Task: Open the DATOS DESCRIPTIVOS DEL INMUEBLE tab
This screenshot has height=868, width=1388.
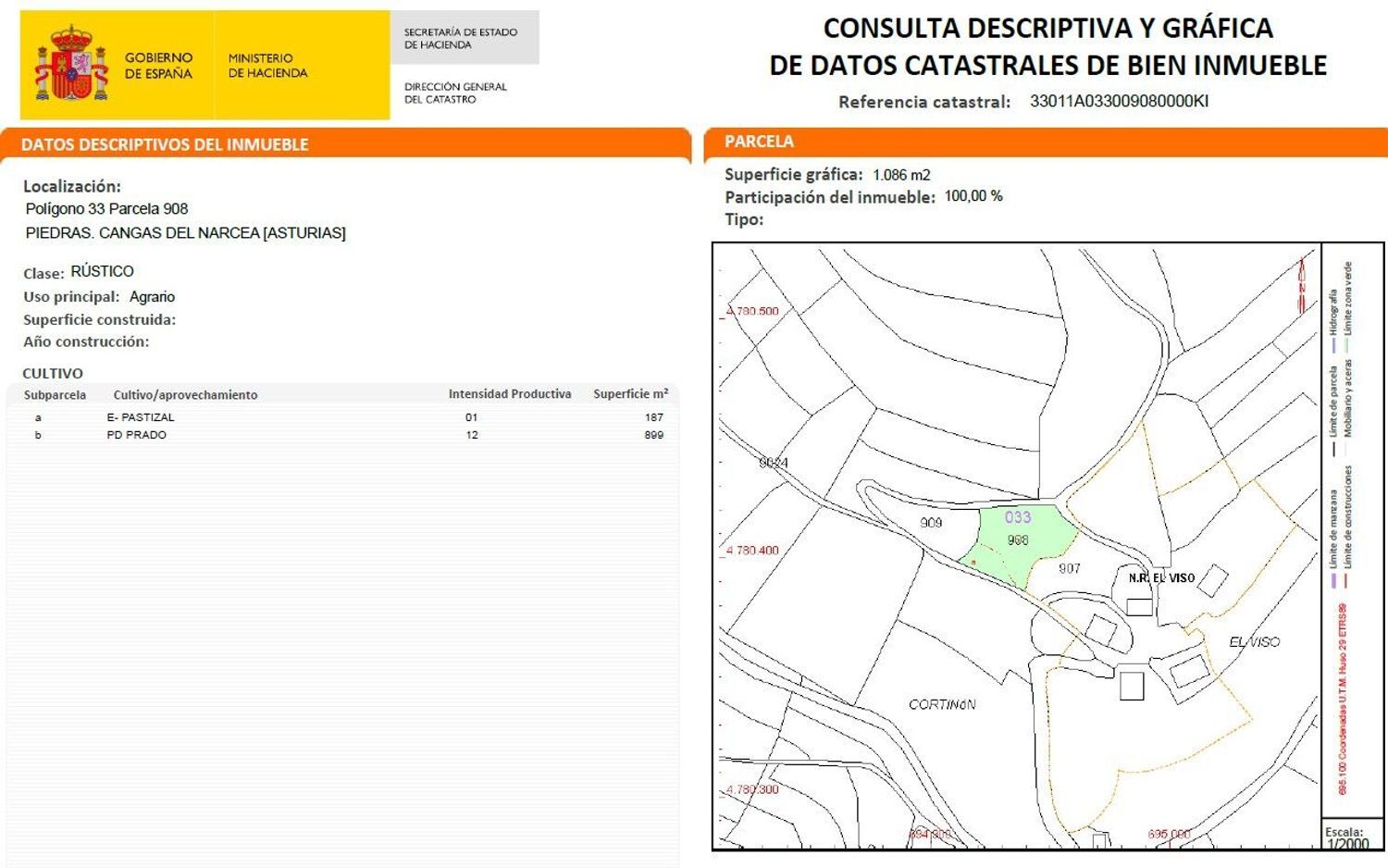Action: tap(165, 144)
